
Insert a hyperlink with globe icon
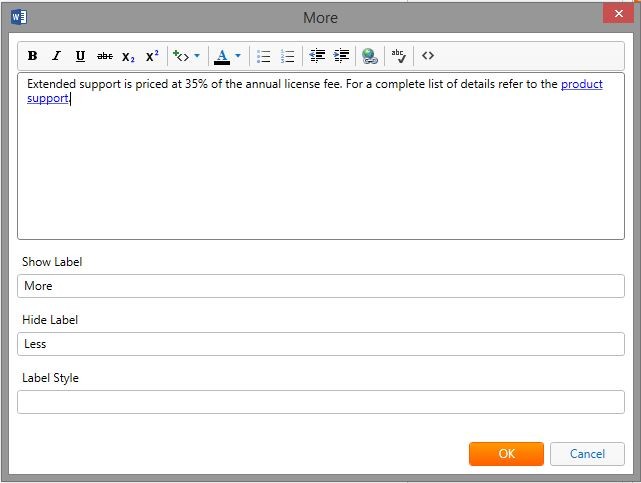[370, 56]
